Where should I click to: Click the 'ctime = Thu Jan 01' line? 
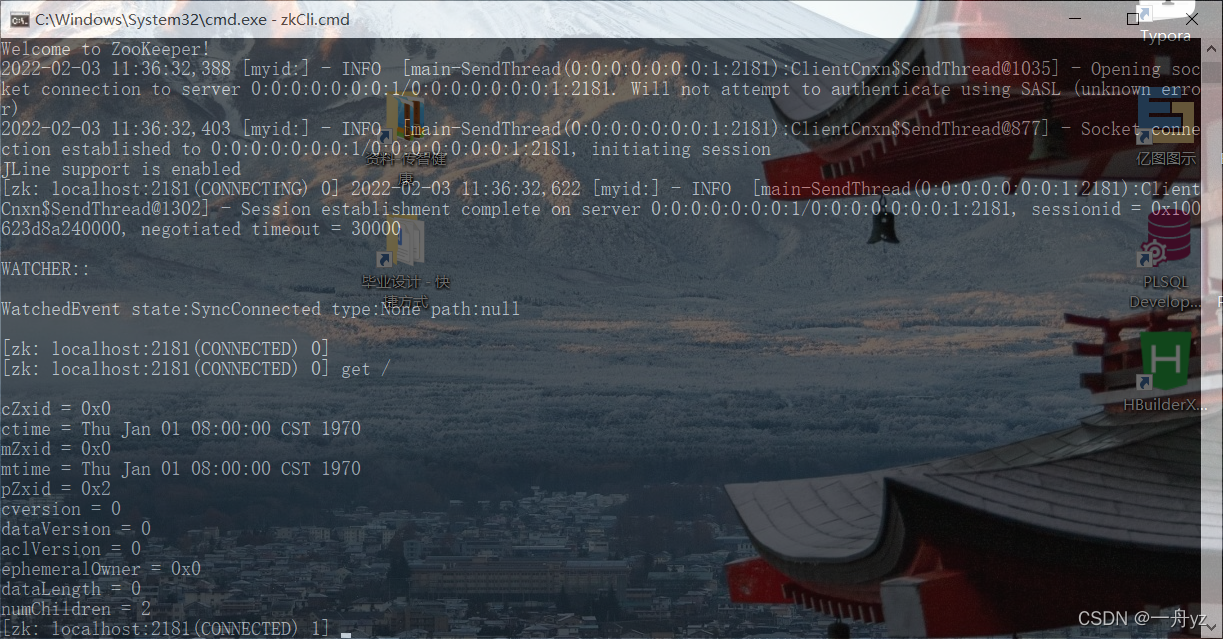tap(181, 428)
